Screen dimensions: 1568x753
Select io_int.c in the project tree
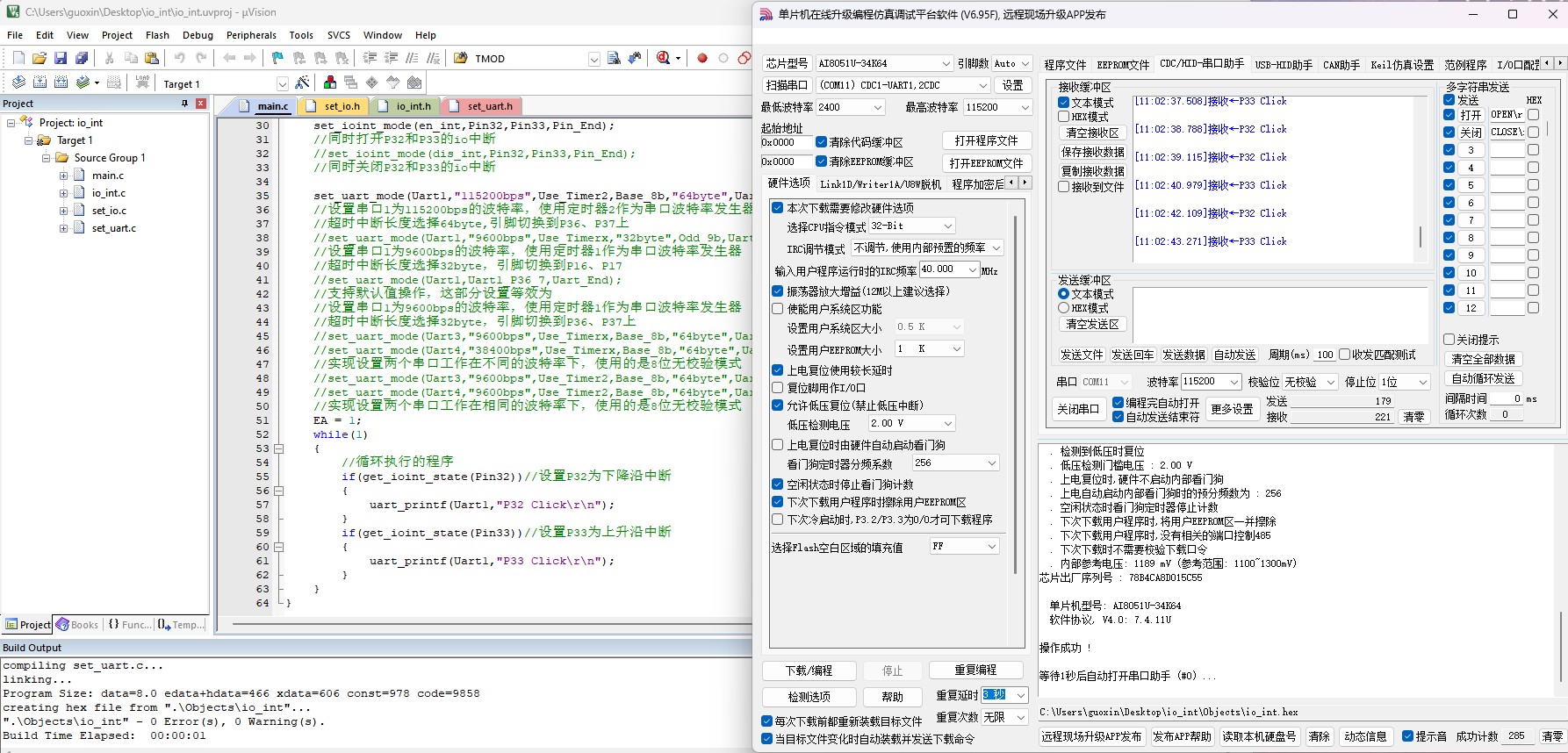click(108, 193)
